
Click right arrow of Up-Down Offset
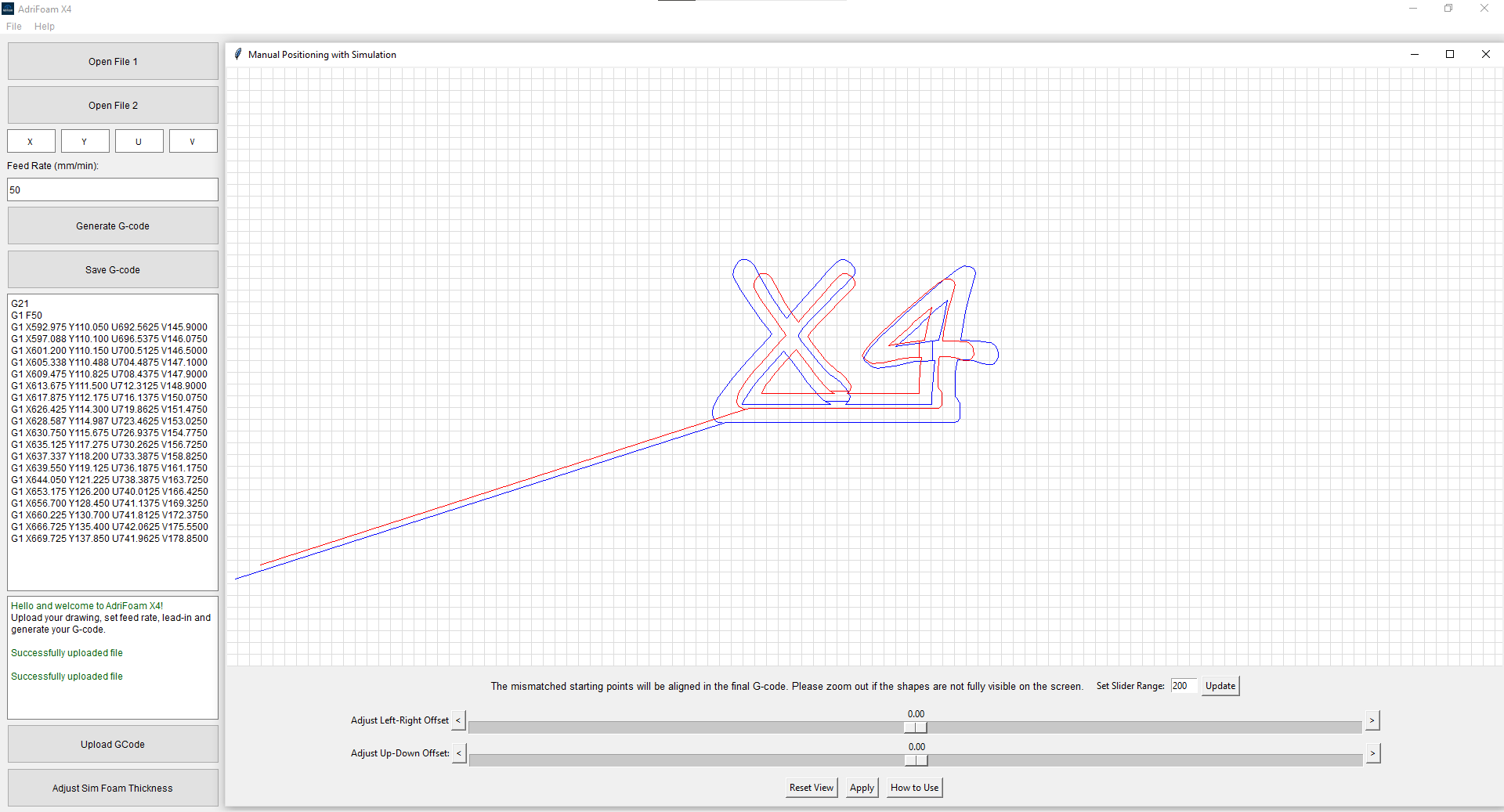point(1372,753)
